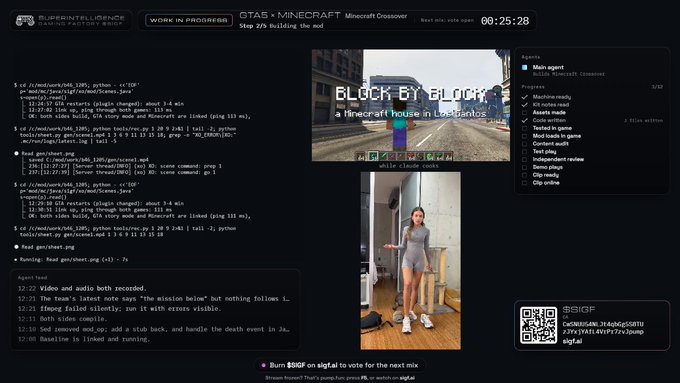Click the scene command: prep 1 log line
680x383 pixels.
click(x=125, y=166)
